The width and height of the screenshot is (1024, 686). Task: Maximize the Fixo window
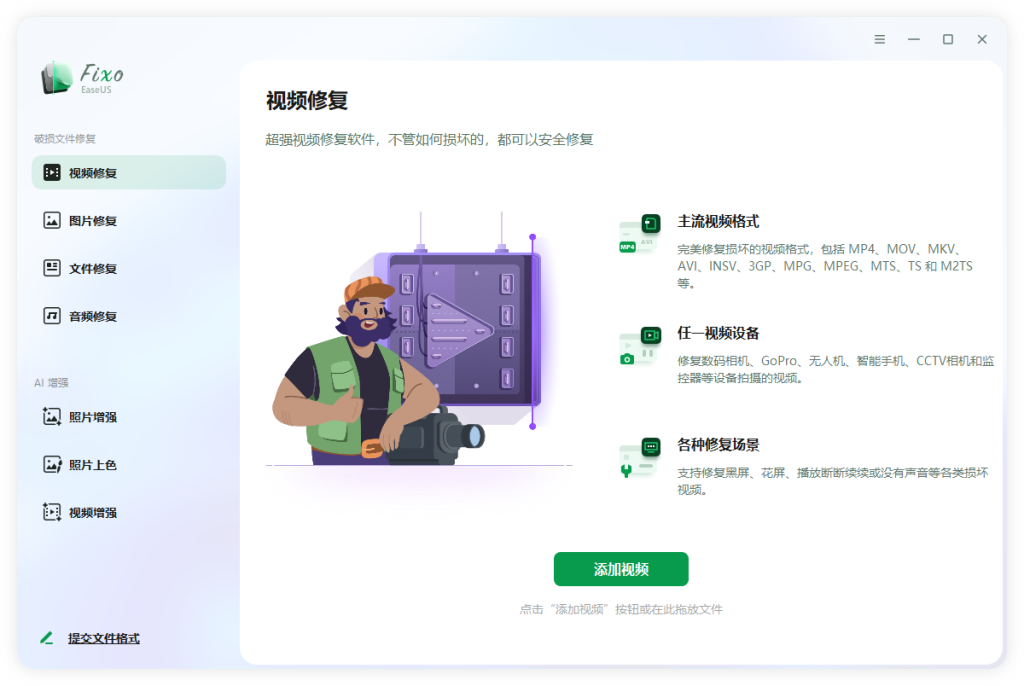click(x=948, y=39)
